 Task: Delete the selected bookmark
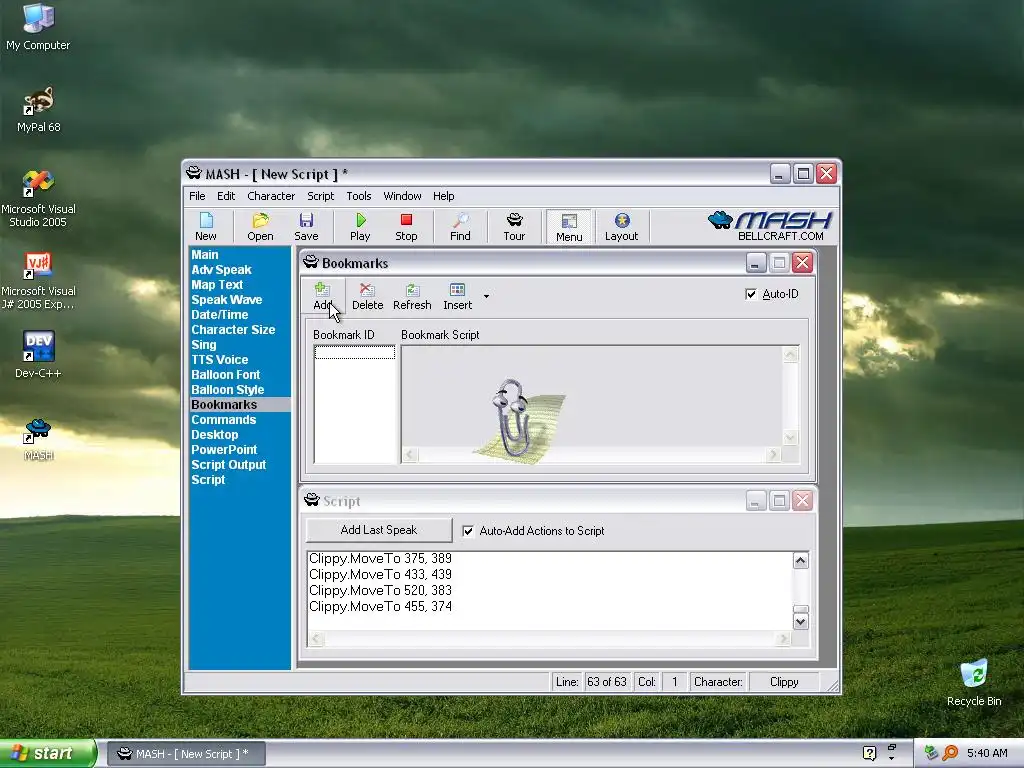(x=367, y=296)
